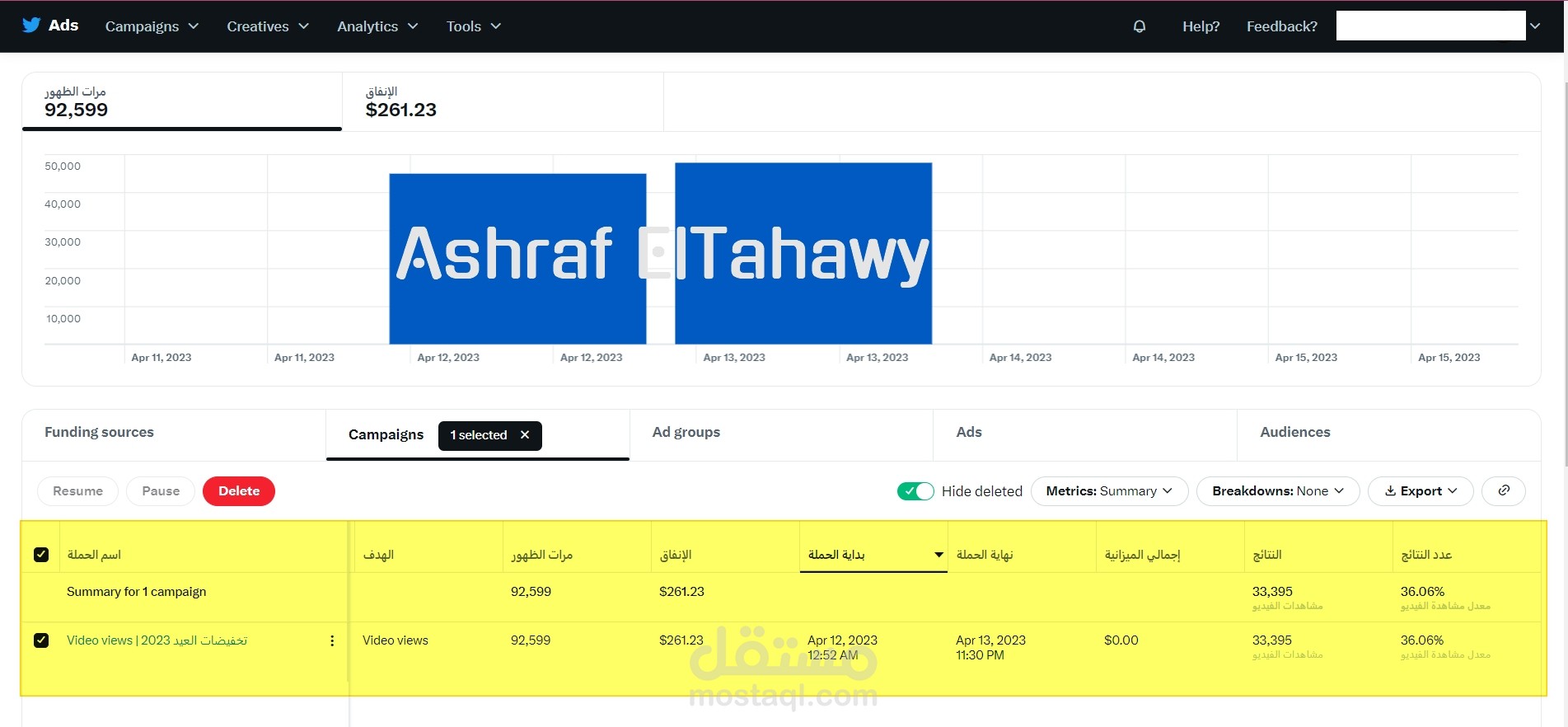Click the النتائج column header
1568x727 pixels.
pos(1266,555)
